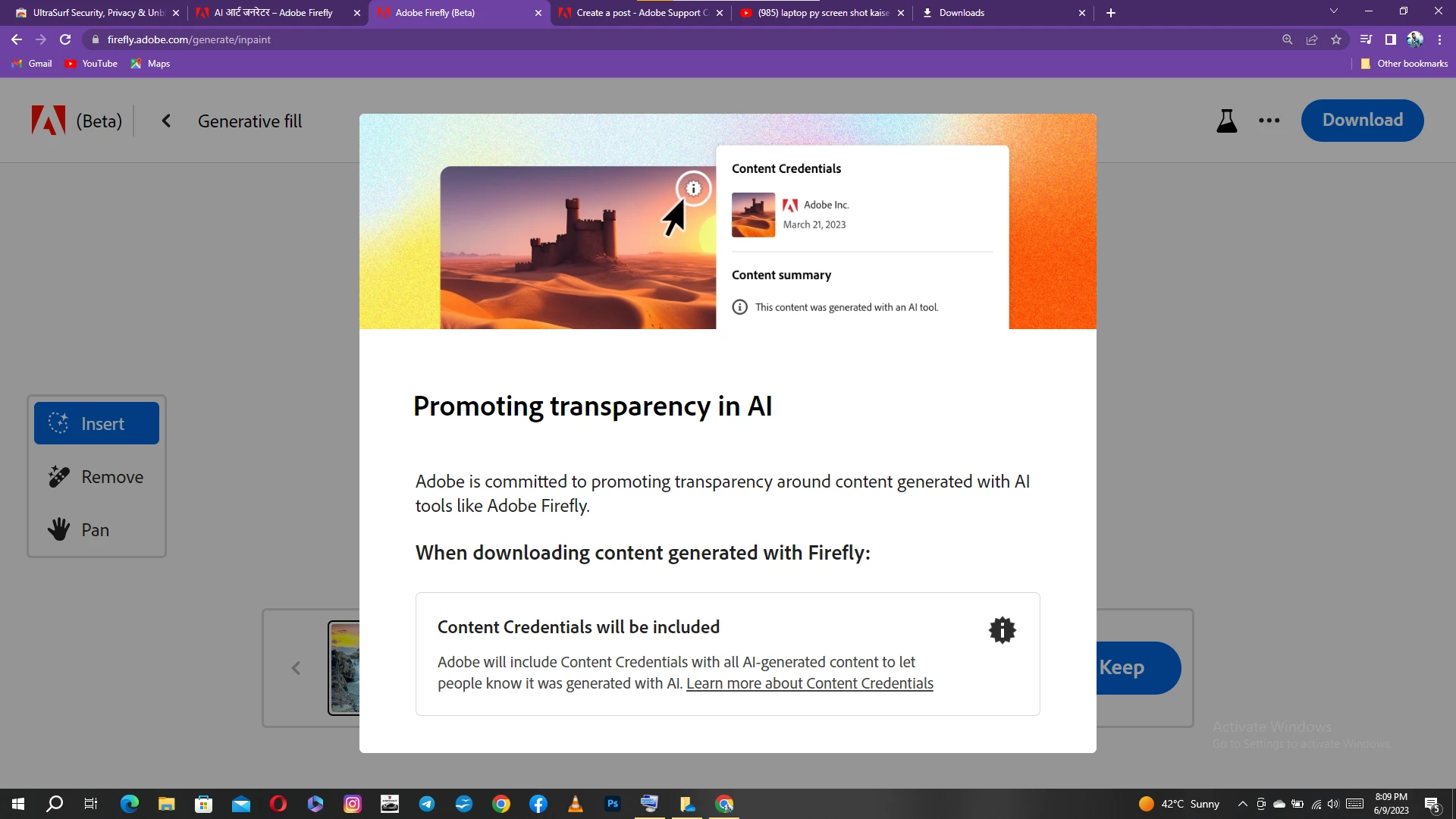Click the Adobe logo in header

click(48, 121)
